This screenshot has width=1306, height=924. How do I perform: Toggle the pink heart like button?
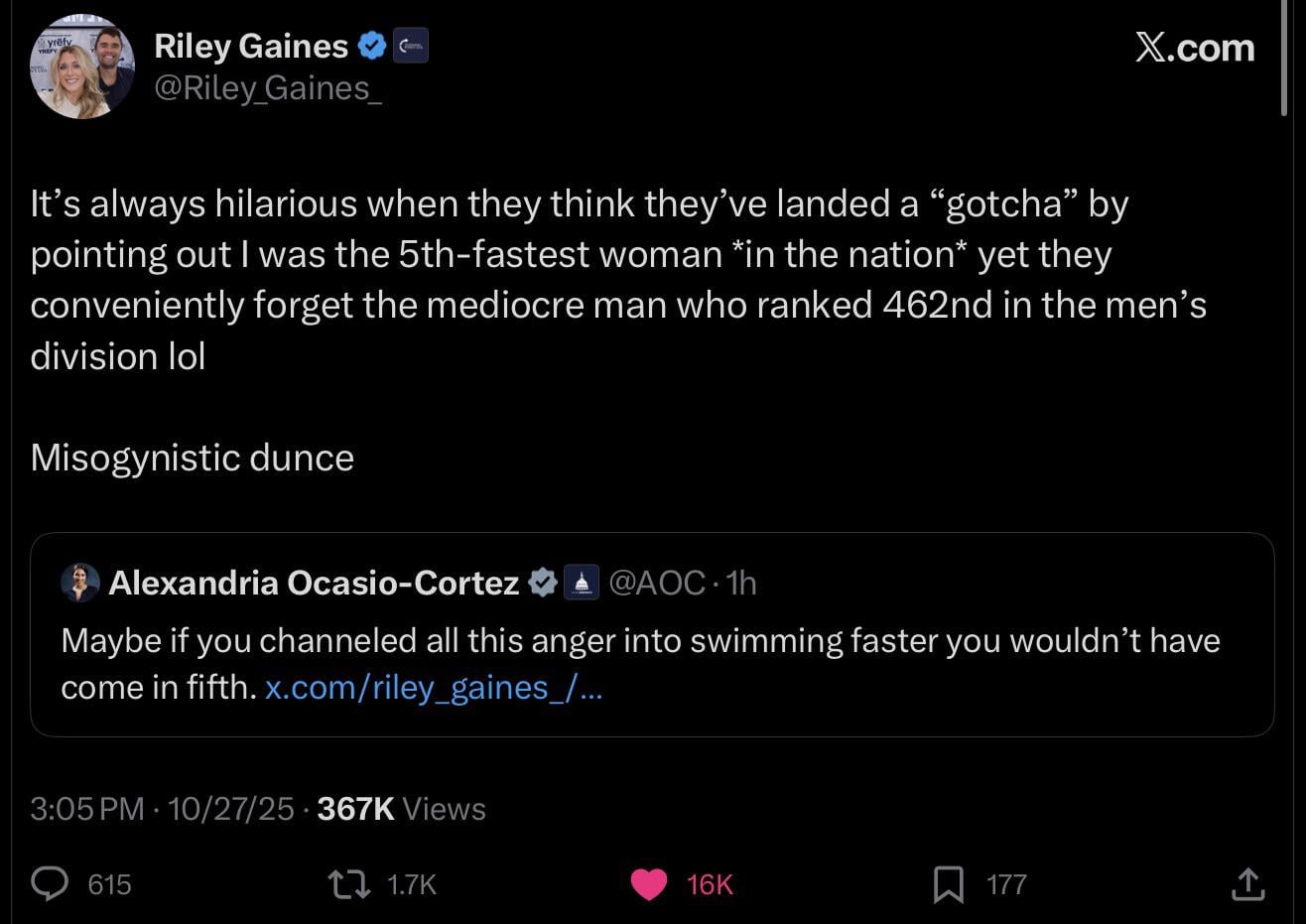[x=650, y=883]
